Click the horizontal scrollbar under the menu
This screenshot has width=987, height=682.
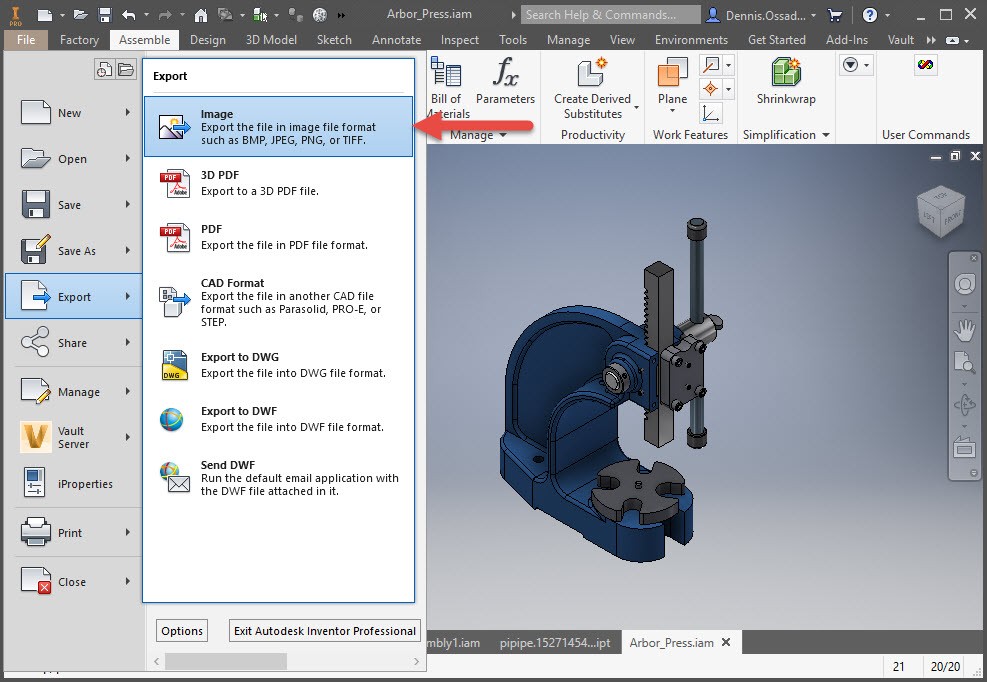pyautogui.click(x=226, y=661)
